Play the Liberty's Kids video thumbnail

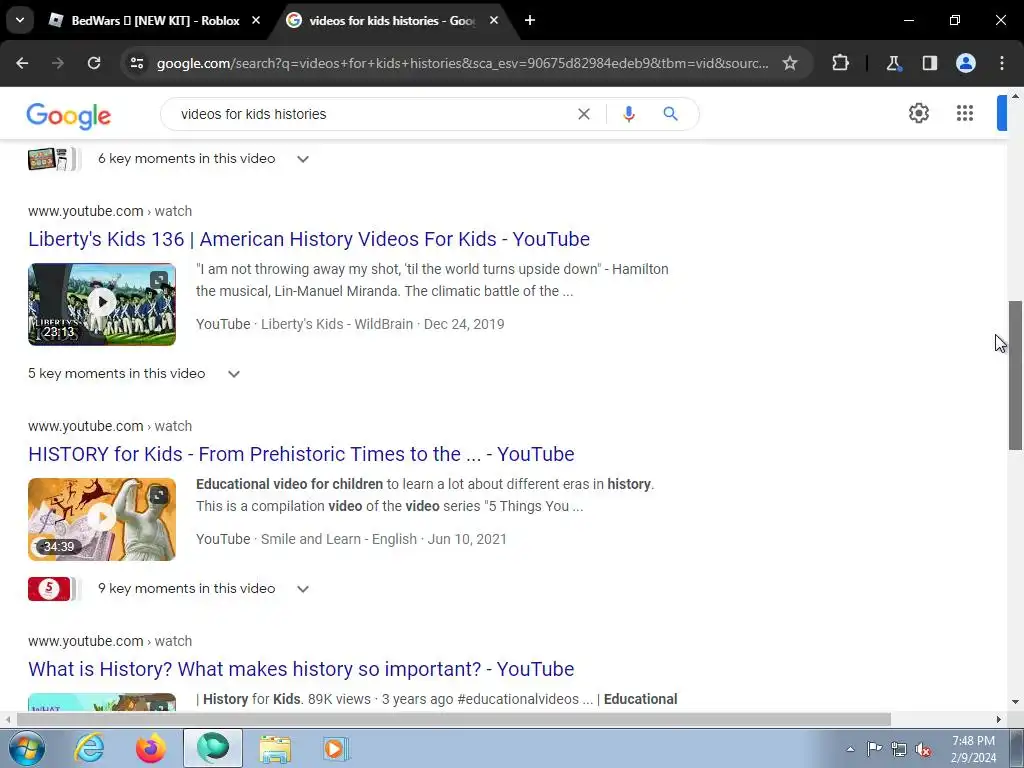102,304
